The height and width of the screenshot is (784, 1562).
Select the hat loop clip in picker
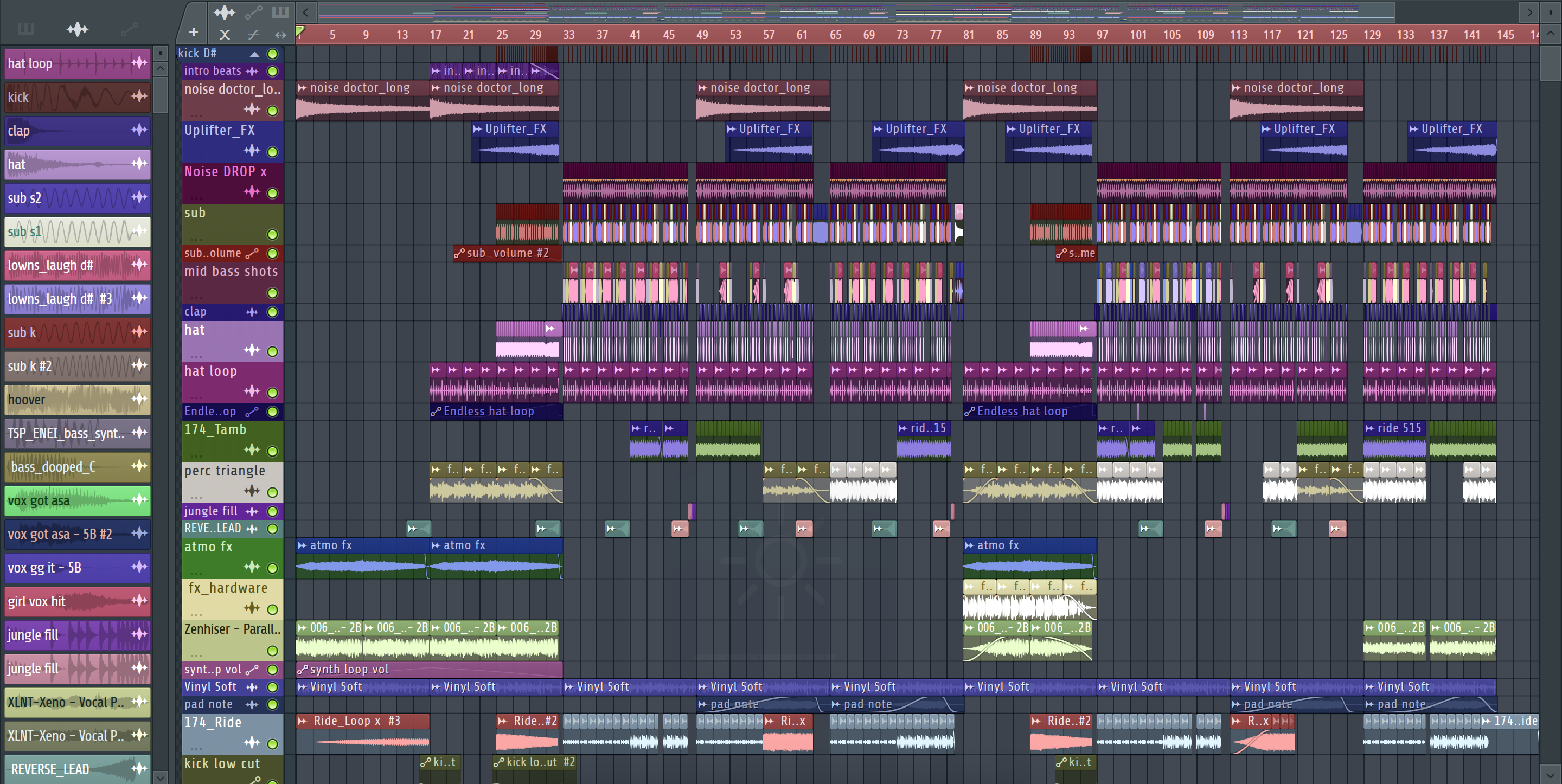click(78, 63)
